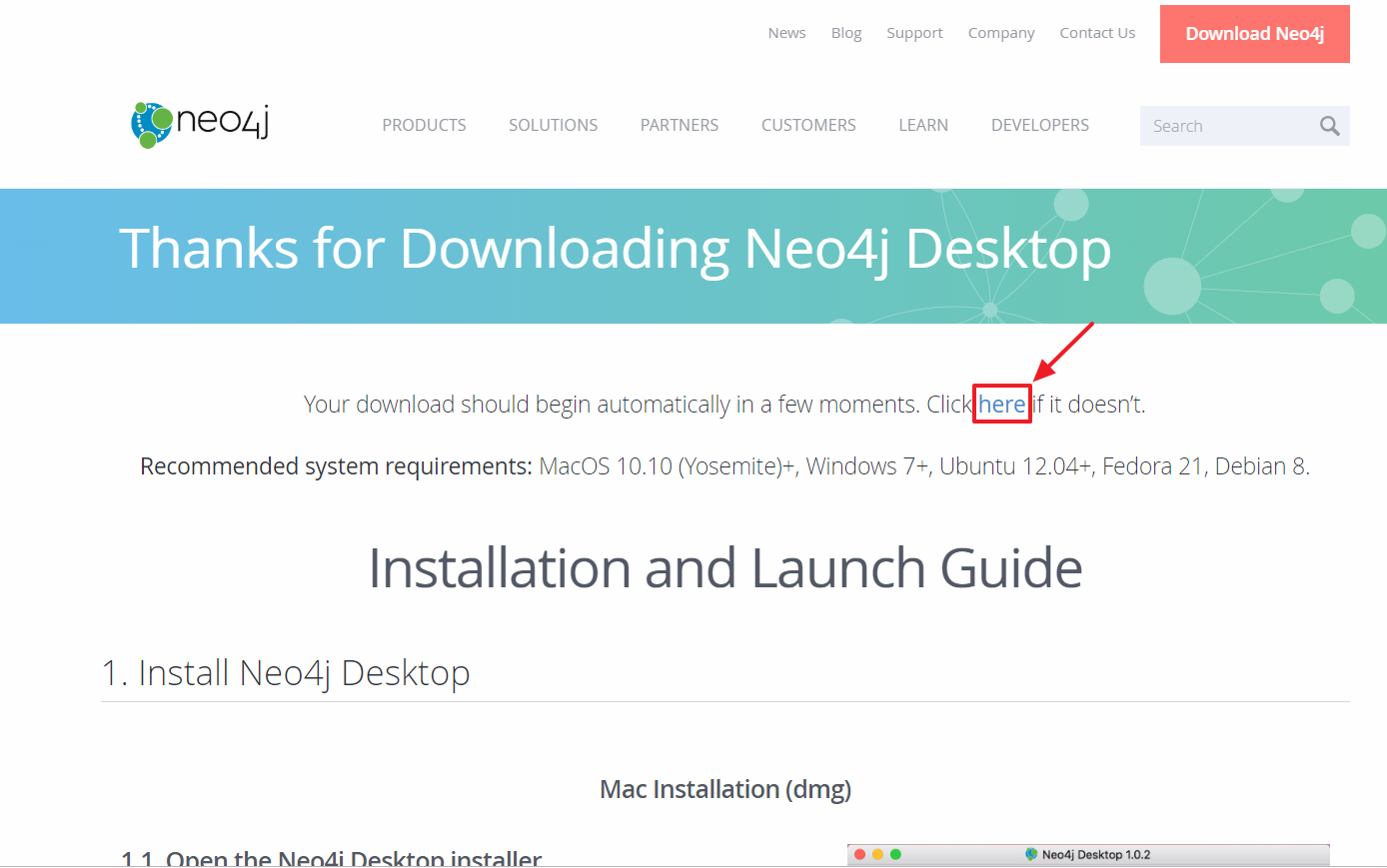Click the Download Neo4j button
The width and height of the screenshot is (1387, 868).
[1255, 34]
